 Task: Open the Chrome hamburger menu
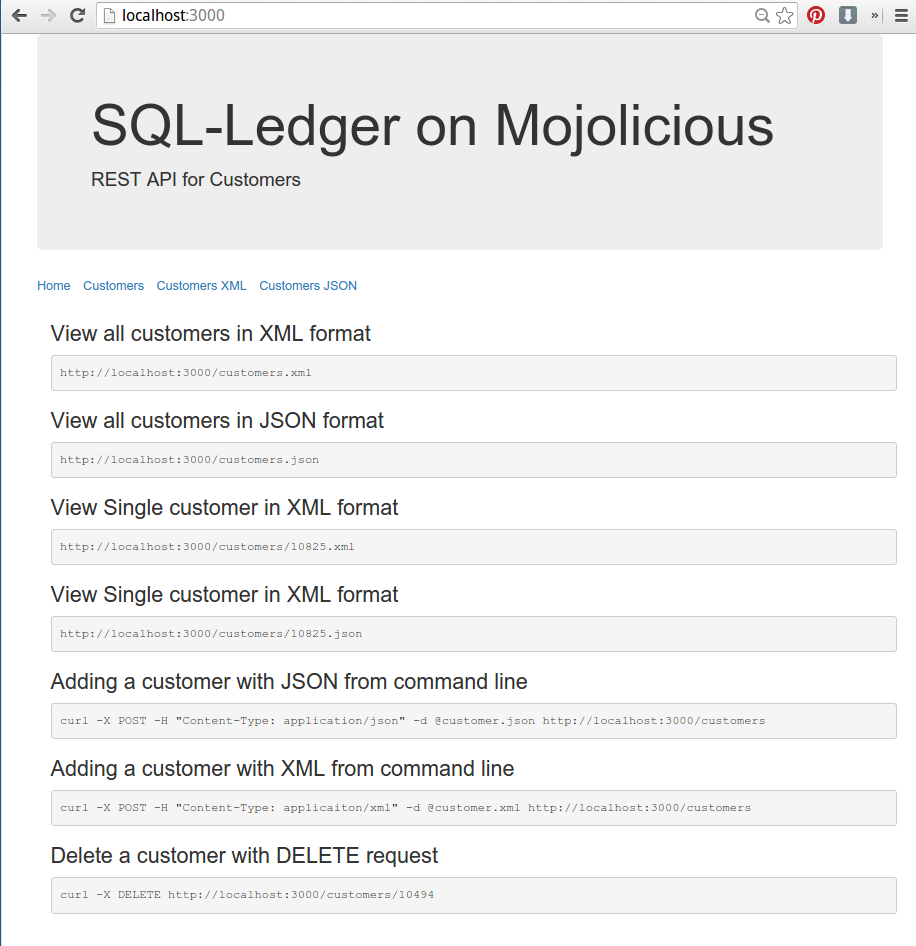901,16
